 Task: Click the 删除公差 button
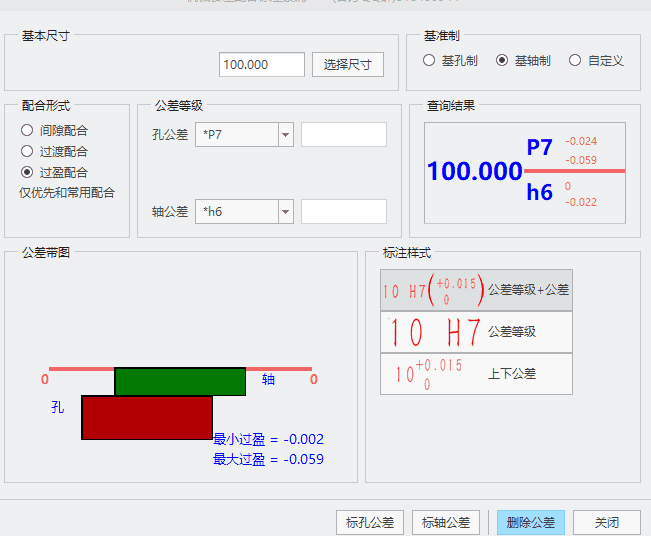click(x=530, y=522)
